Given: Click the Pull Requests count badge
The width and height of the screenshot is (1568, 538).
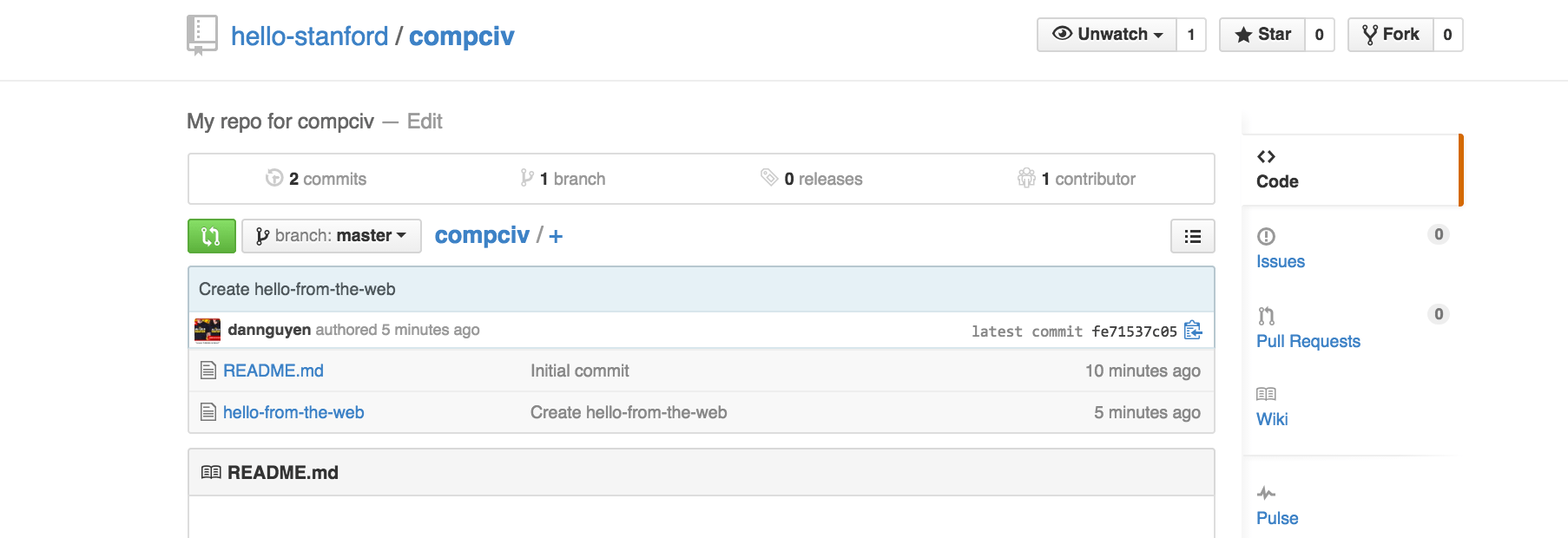Looking at the screenshot, I should point(1439,314).
